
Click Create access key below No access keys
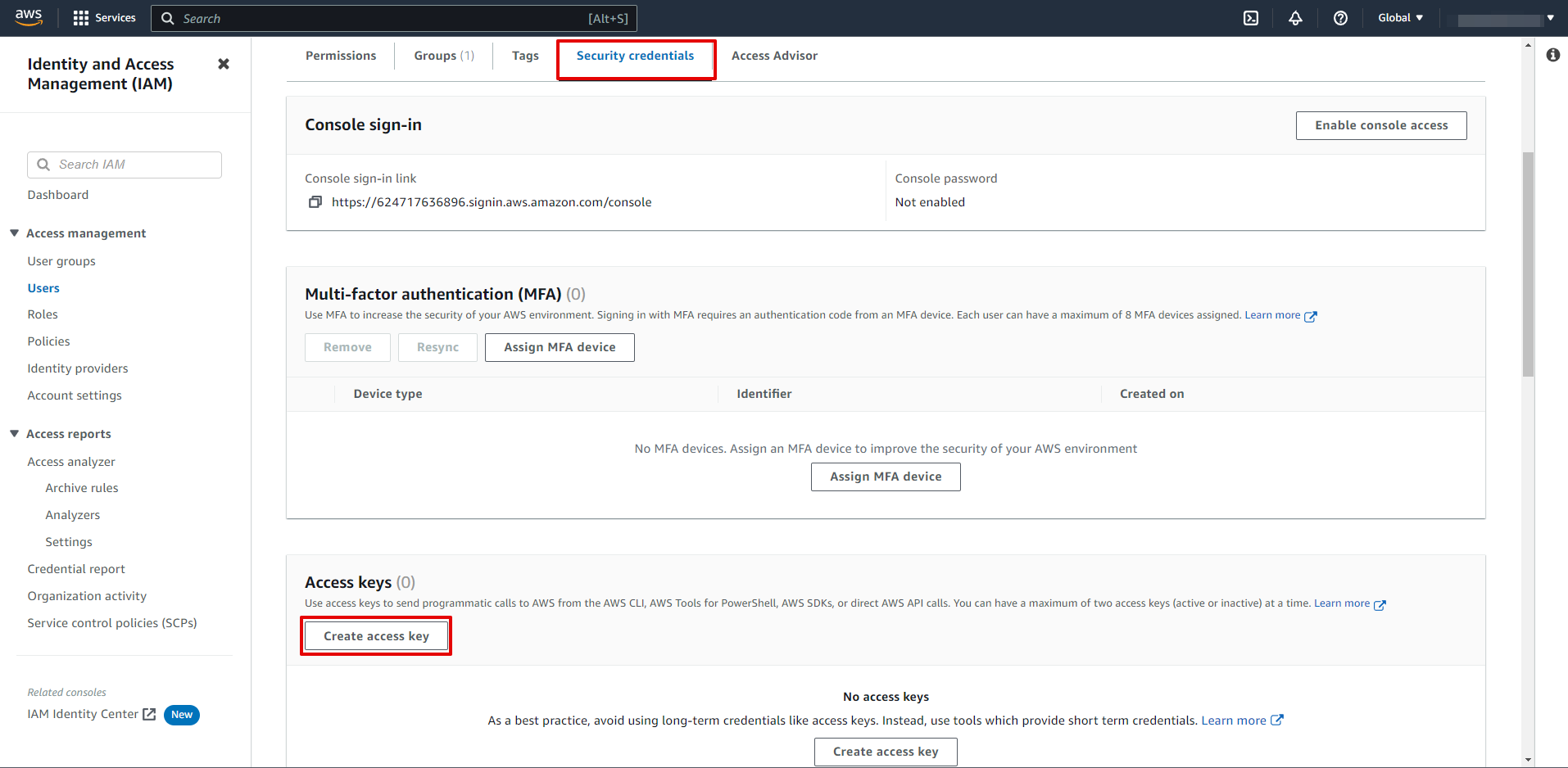(x=886, y=752)
